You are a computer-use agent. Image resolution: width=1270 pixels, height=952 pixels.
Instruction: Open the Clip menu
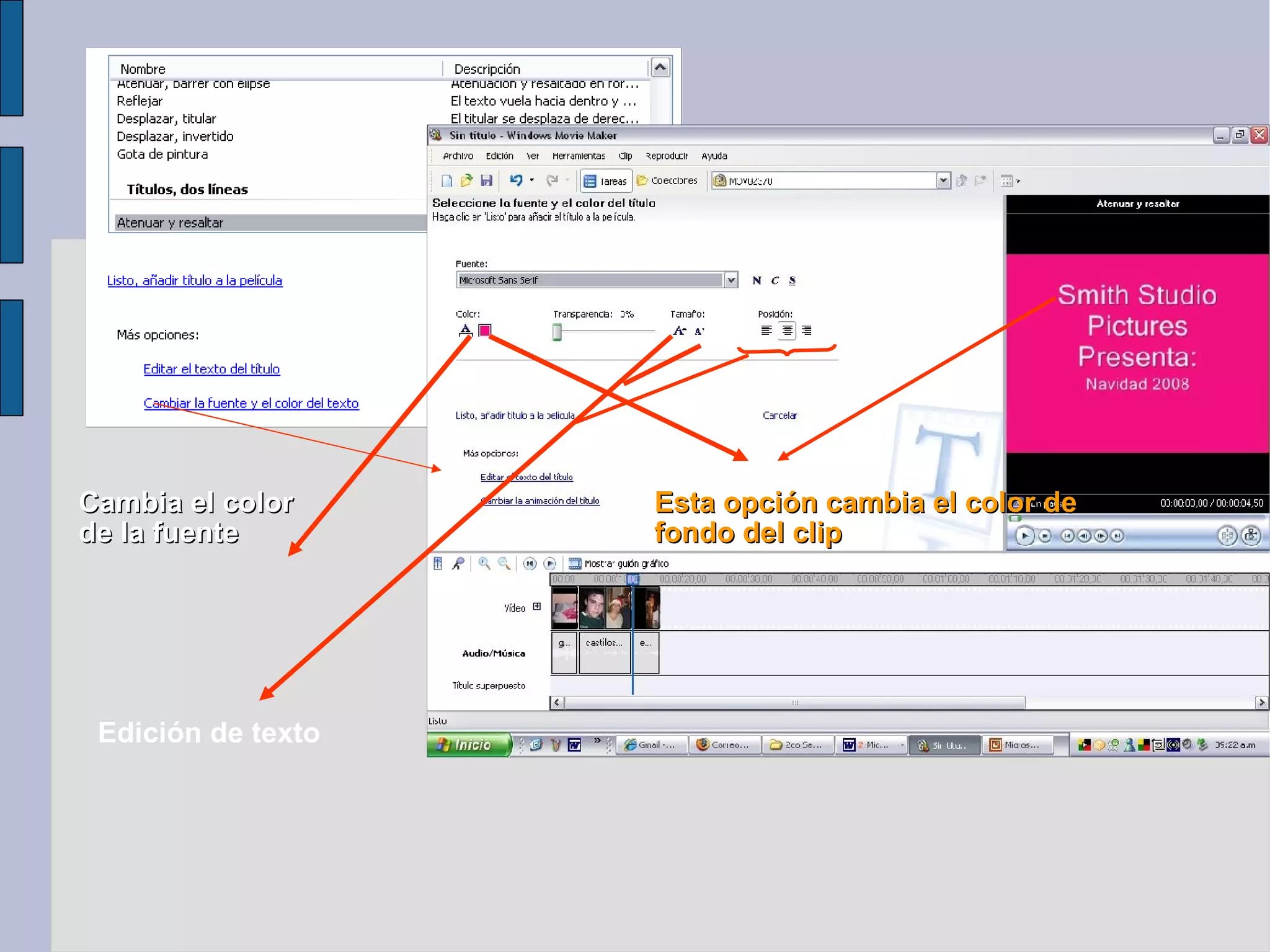(x=625, y=156)
